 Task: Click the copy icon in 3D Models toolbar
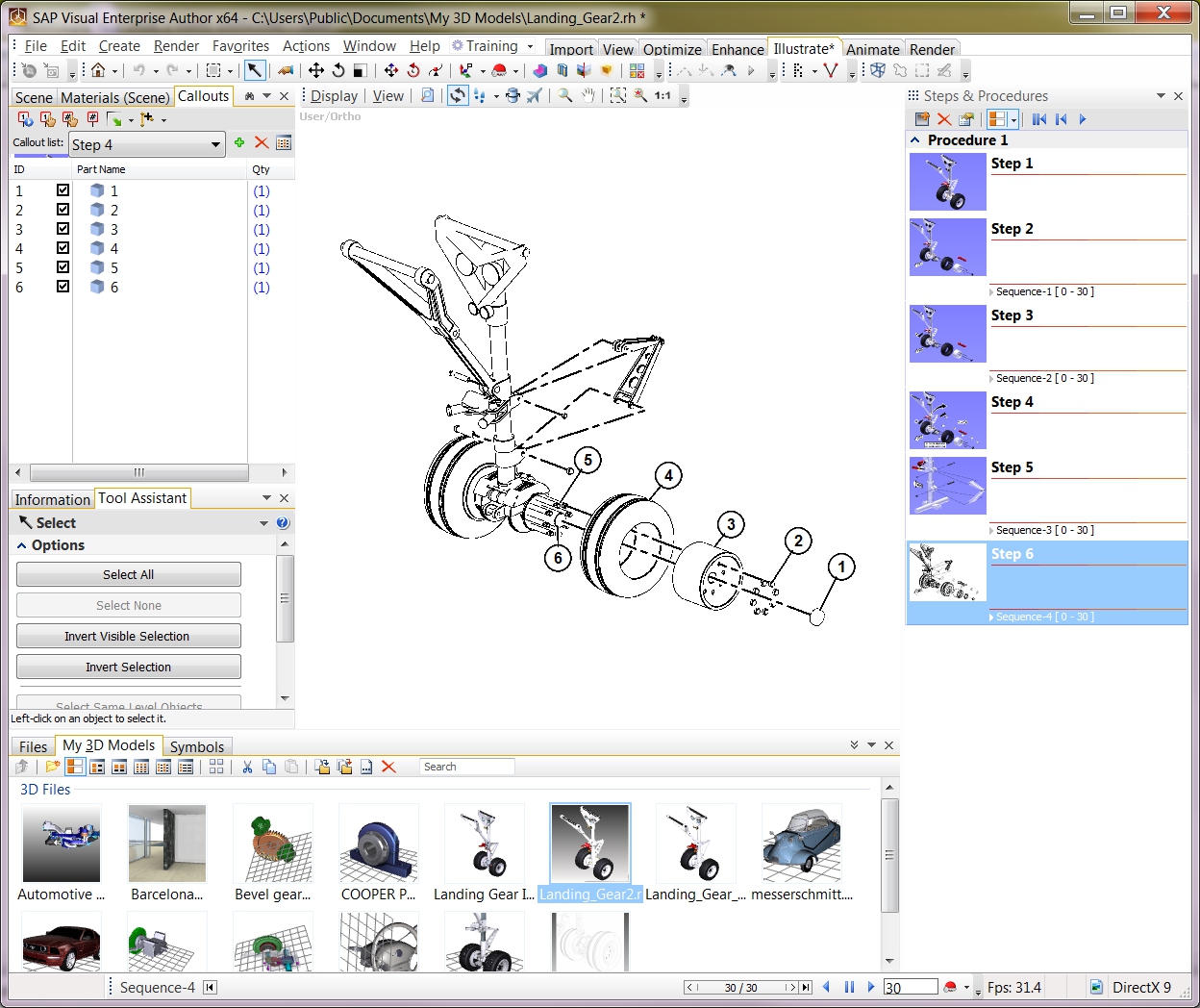(x=269, y=767)
